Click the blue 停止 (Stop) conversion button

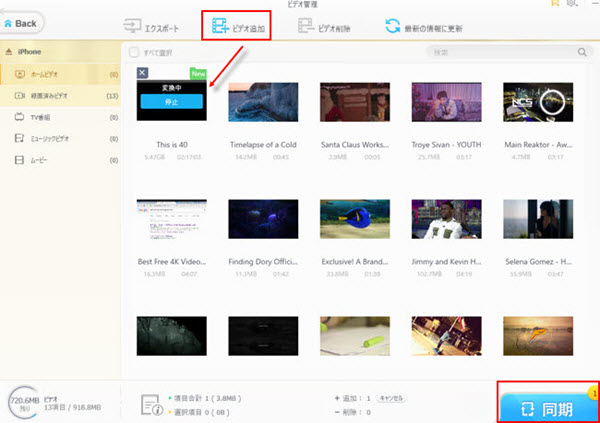pos(171,102)
